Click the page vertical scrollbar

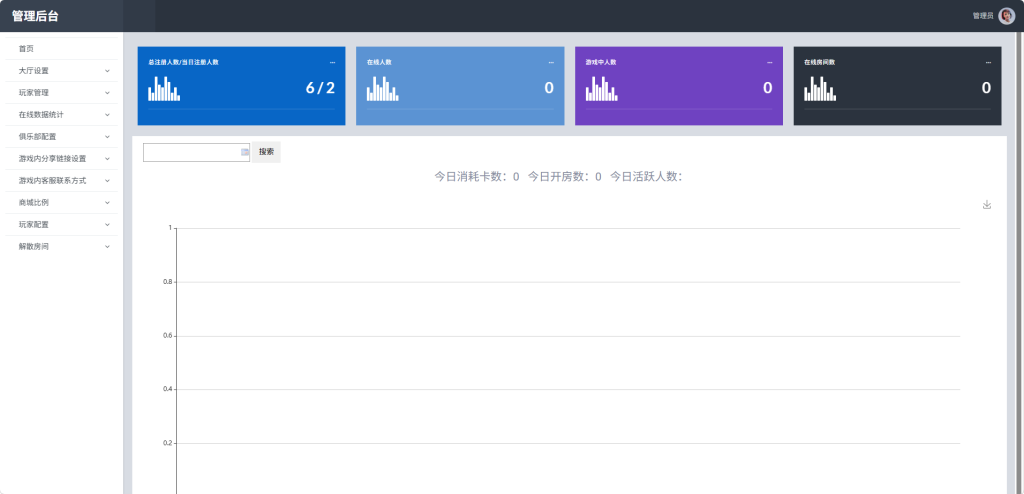(x=1020, y=263)
